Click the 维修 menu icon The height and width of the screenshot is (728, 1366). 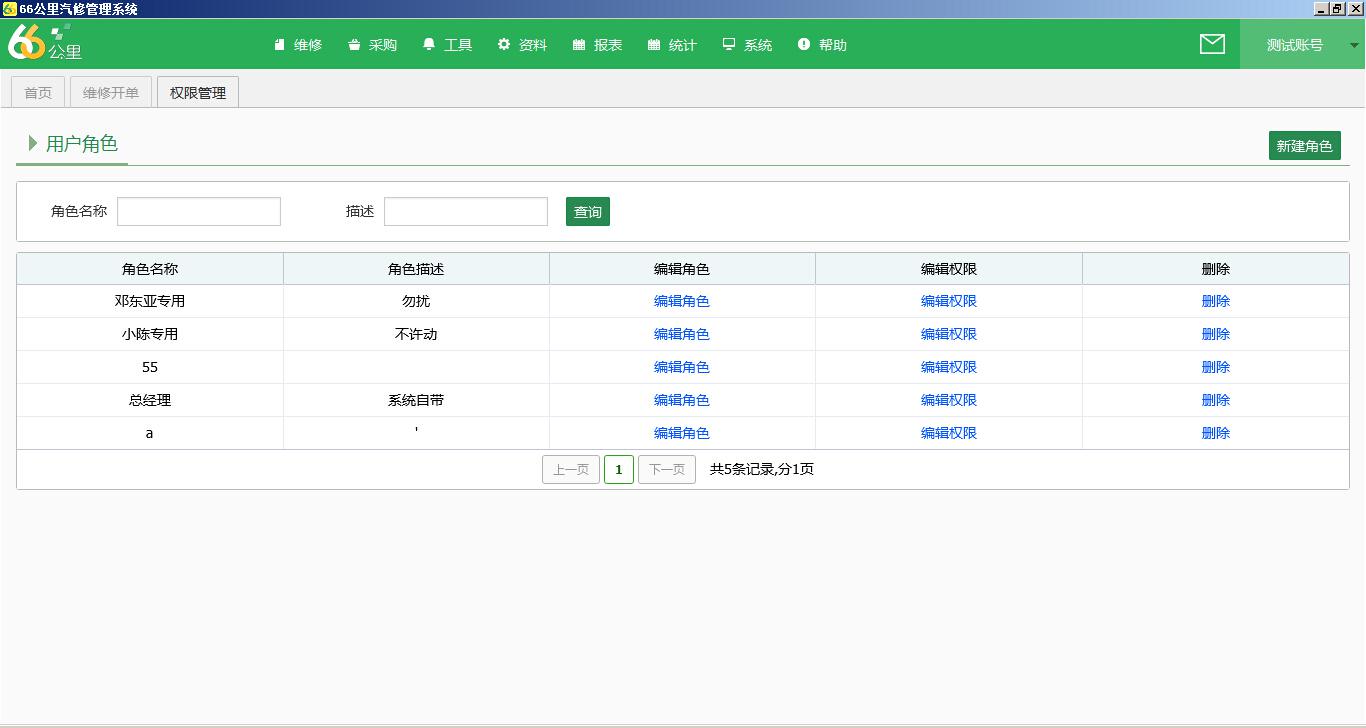pos(280,45)
